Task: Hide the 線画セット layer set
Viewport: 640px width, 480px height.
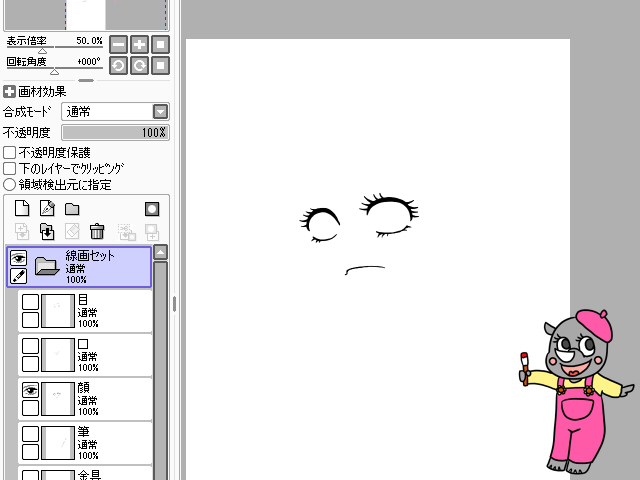Action: [18, 258]
